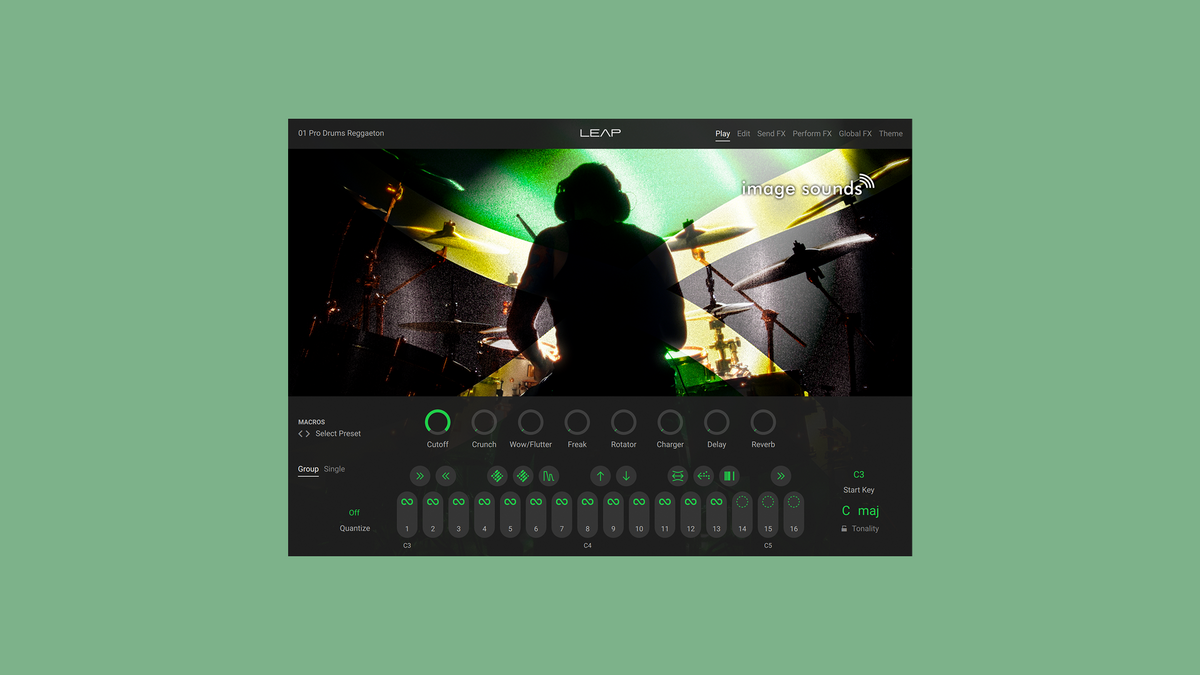Click the preset name 01 Pro Drums Reggaeton
Viewport: 1200px width, 675px height.
click(x=341, y=133)
